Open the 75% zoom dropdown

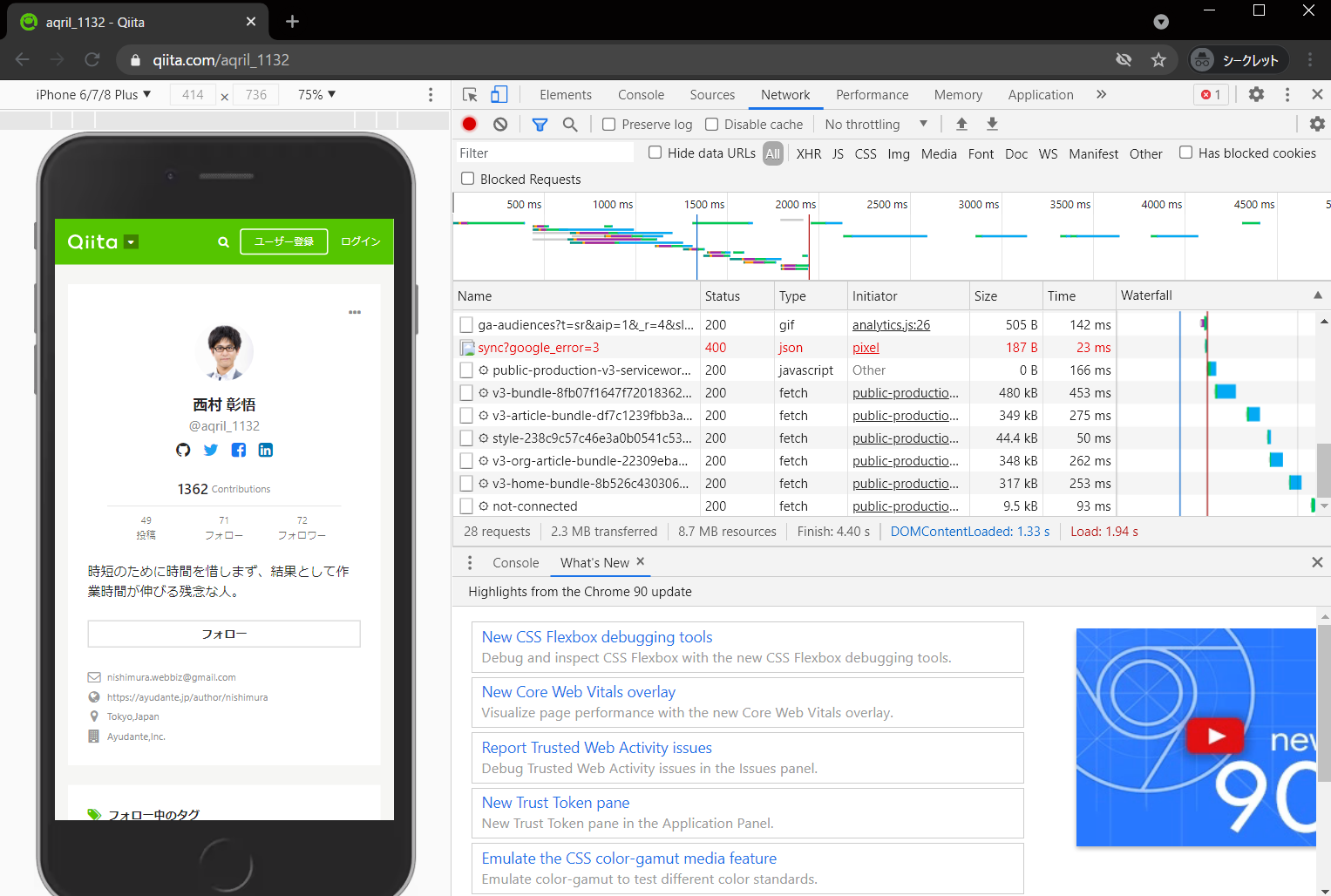point(317,94)
